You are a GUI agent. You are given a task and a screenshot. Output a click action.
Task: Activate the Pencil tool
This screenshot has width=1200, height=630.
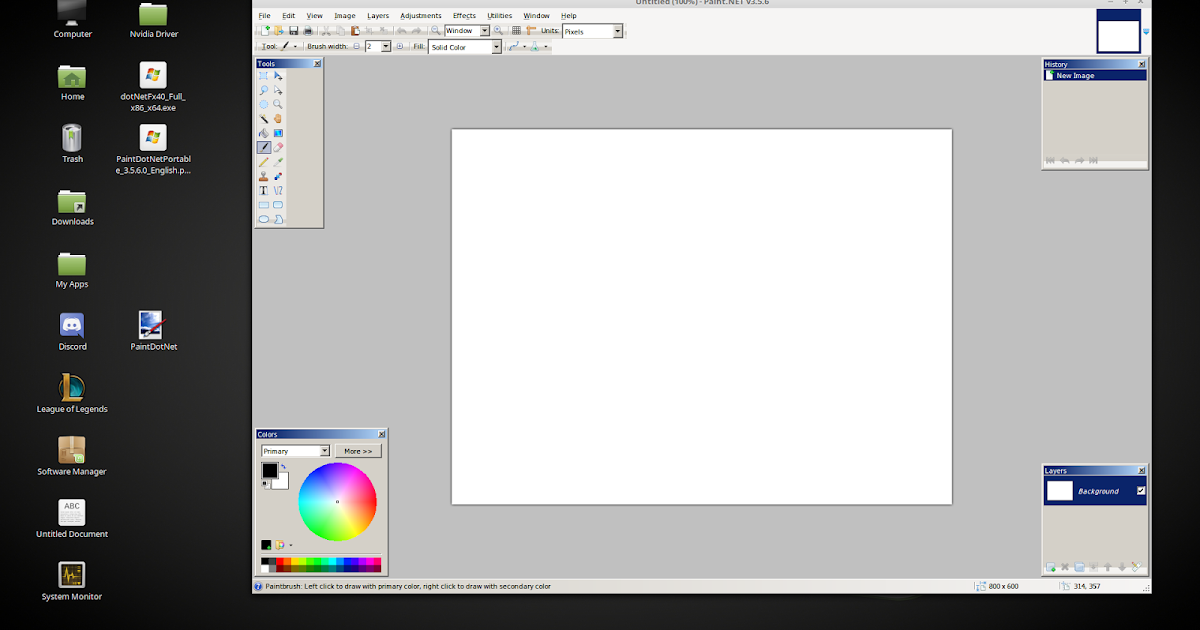tap(264, 162)
